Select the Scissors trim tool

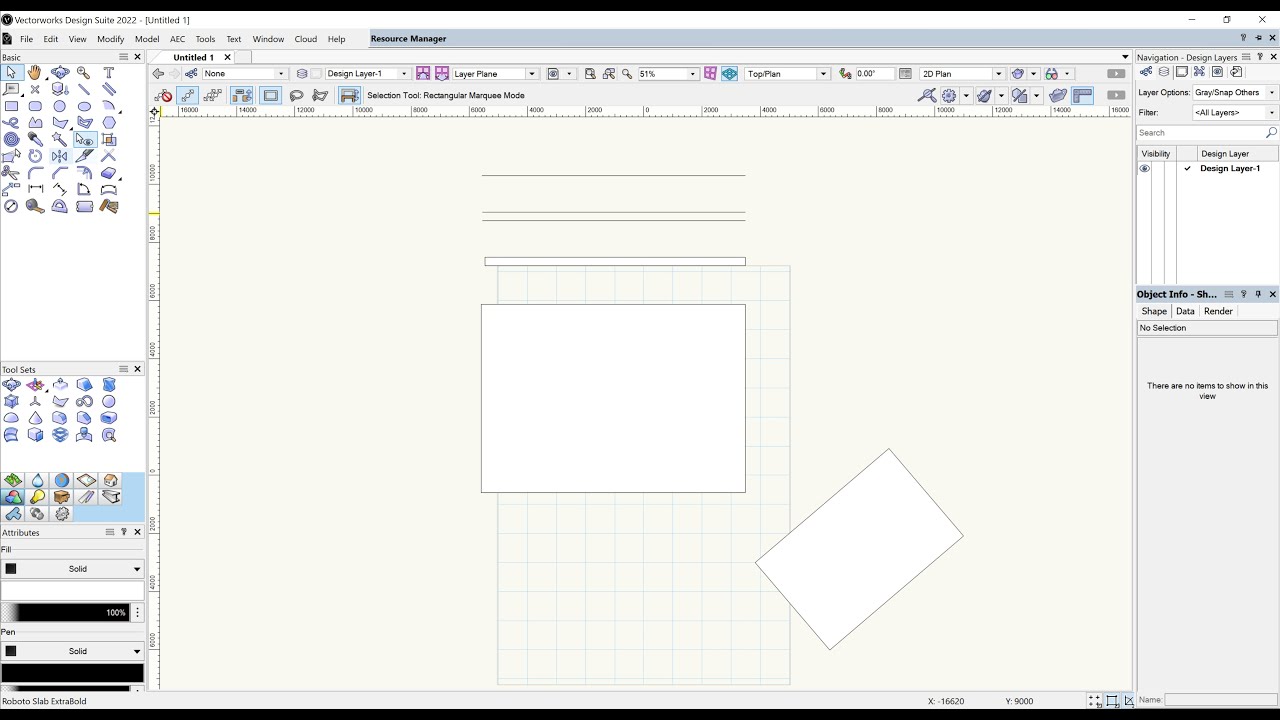11,173
